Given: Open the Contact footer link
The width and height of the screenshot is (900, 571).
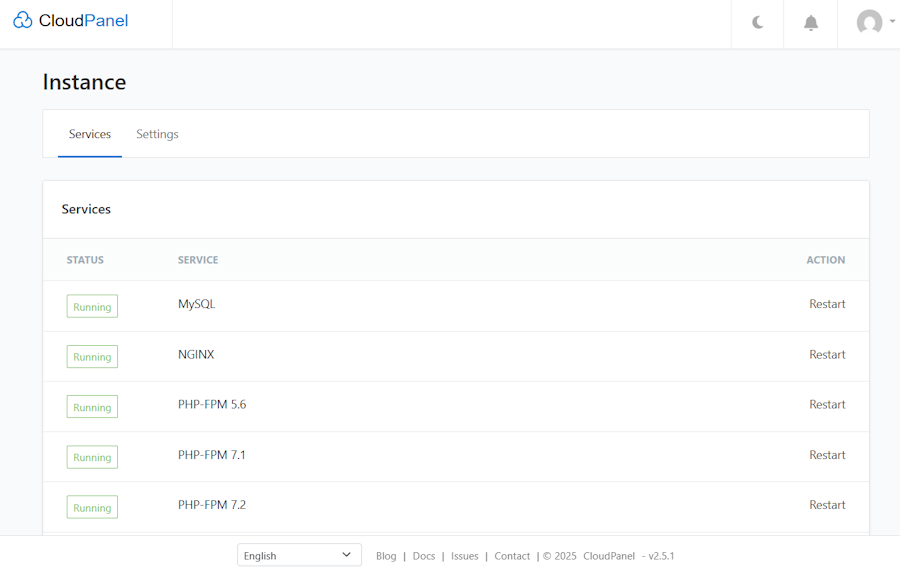Looking at the screenshot, I should 512,556.
